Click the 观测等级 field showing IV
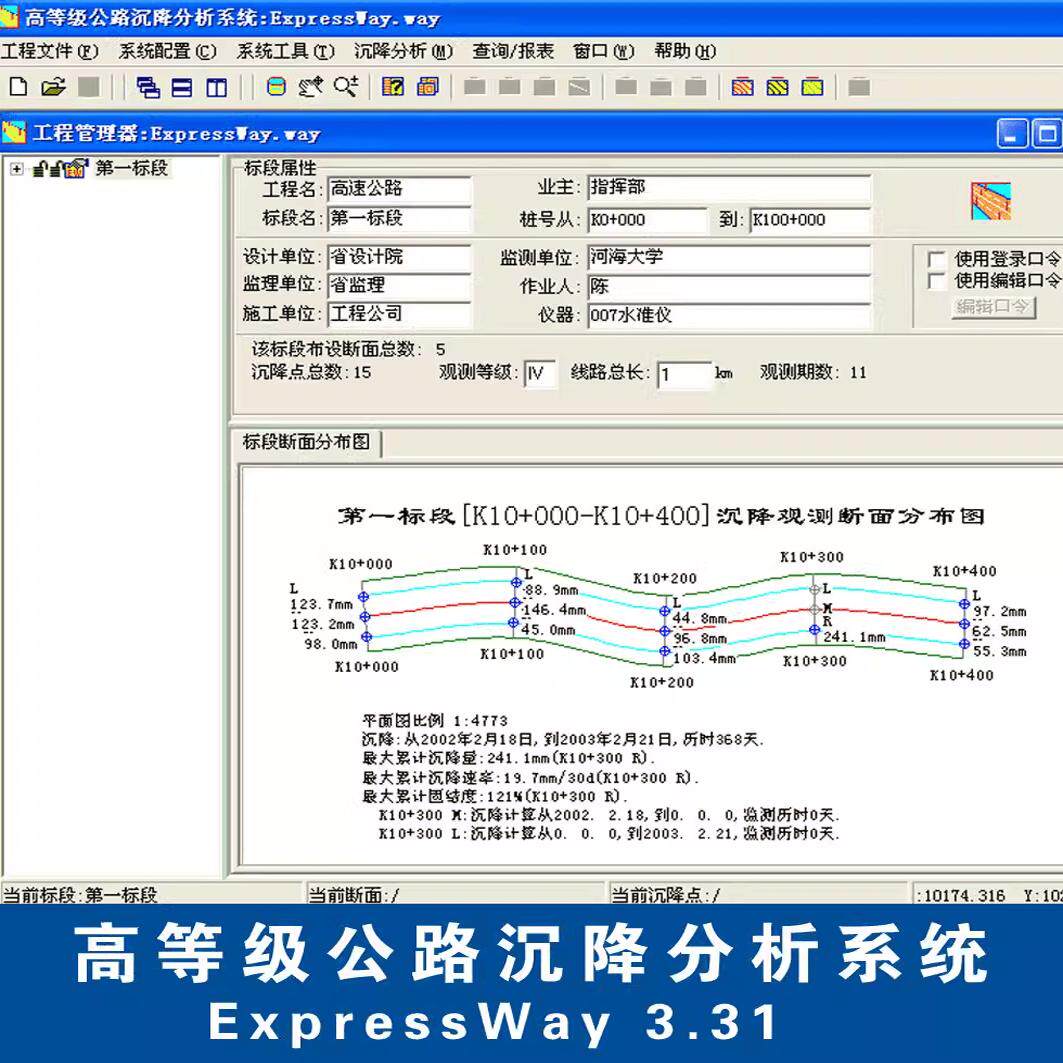The image size is (1063, 1063). pos(540,374)
